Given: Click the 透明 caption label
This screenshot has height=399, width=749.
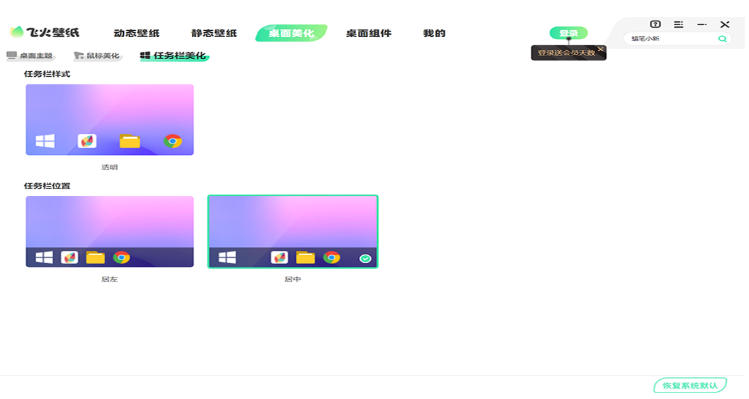Looking at the screenshot, I should click(110, 167).
